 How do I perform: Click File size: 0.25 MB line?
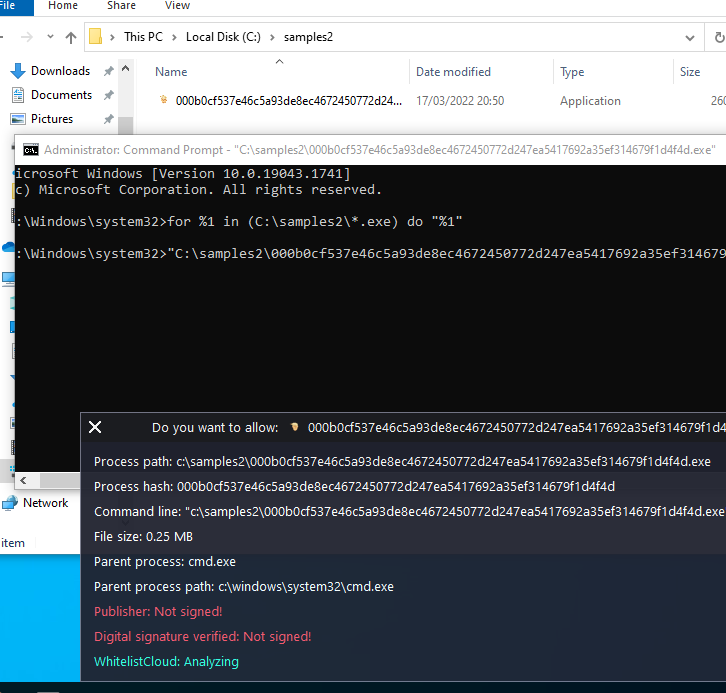click(x=143, y=537)
